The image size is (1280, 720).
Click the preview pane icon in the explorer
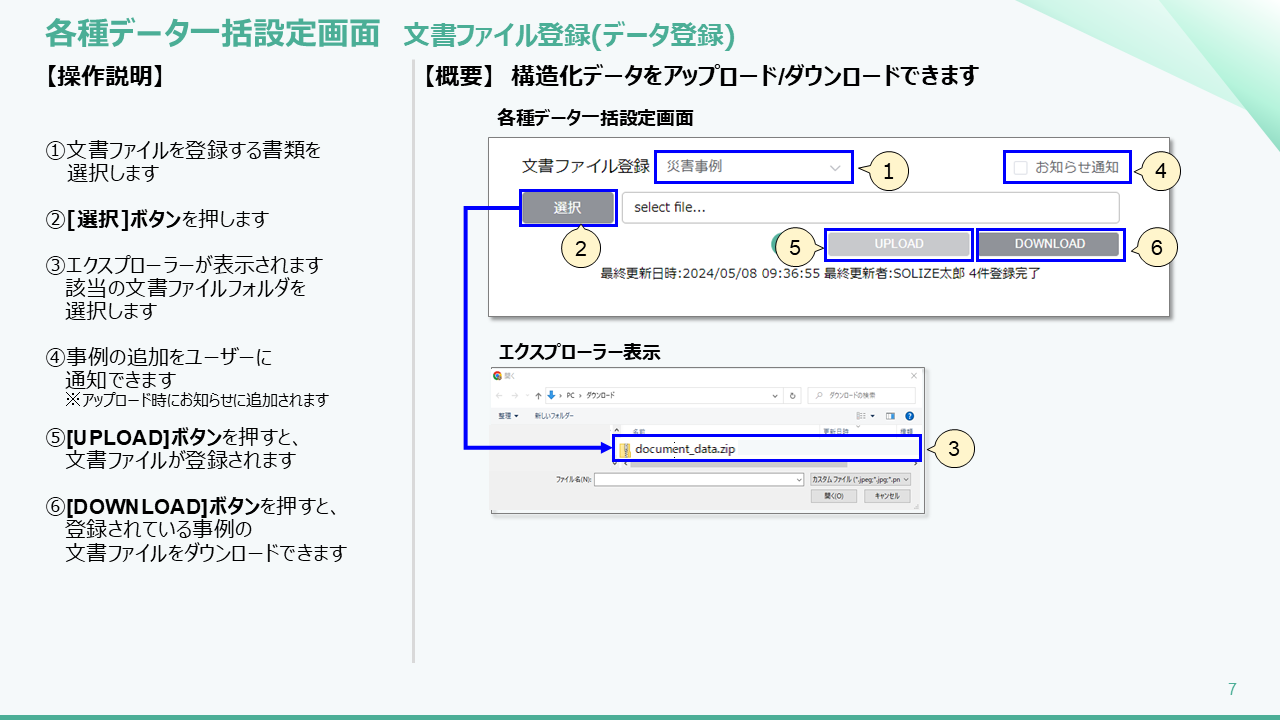point(890,415)
